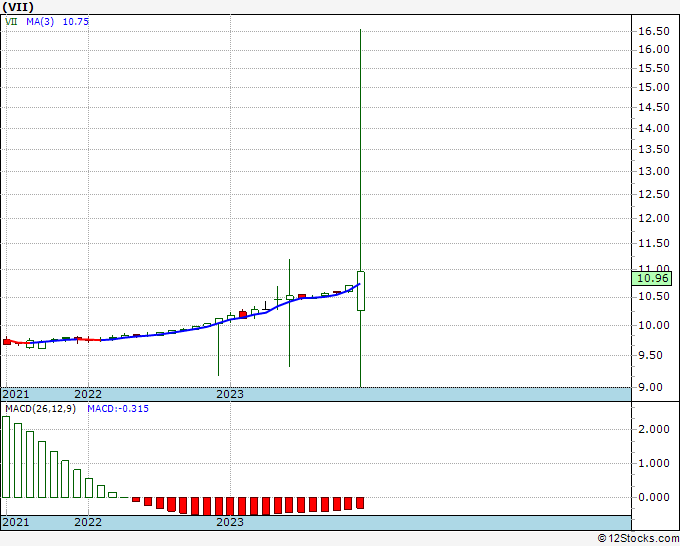Click the 15.00 price axis label
680x546 pixels.
coord(654,87)
